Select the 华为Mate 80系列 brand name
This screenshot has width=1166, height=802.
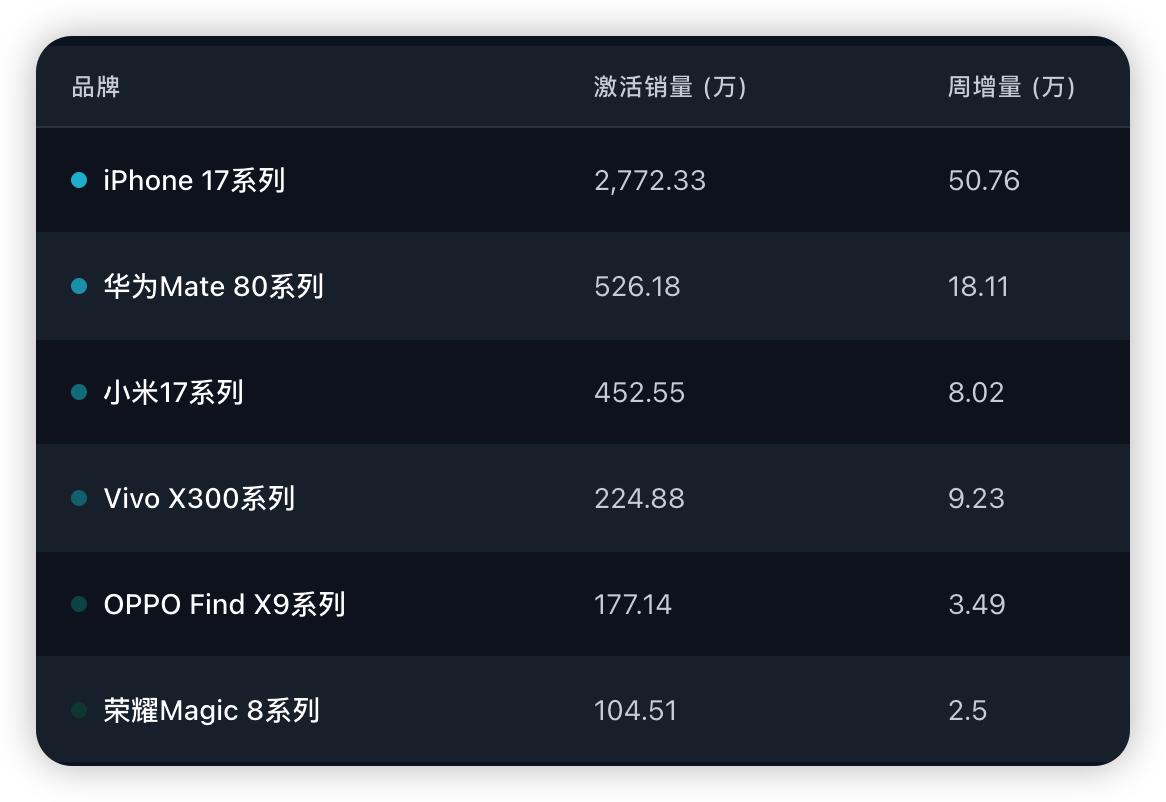pyautogui.click(x=213, y=287)
